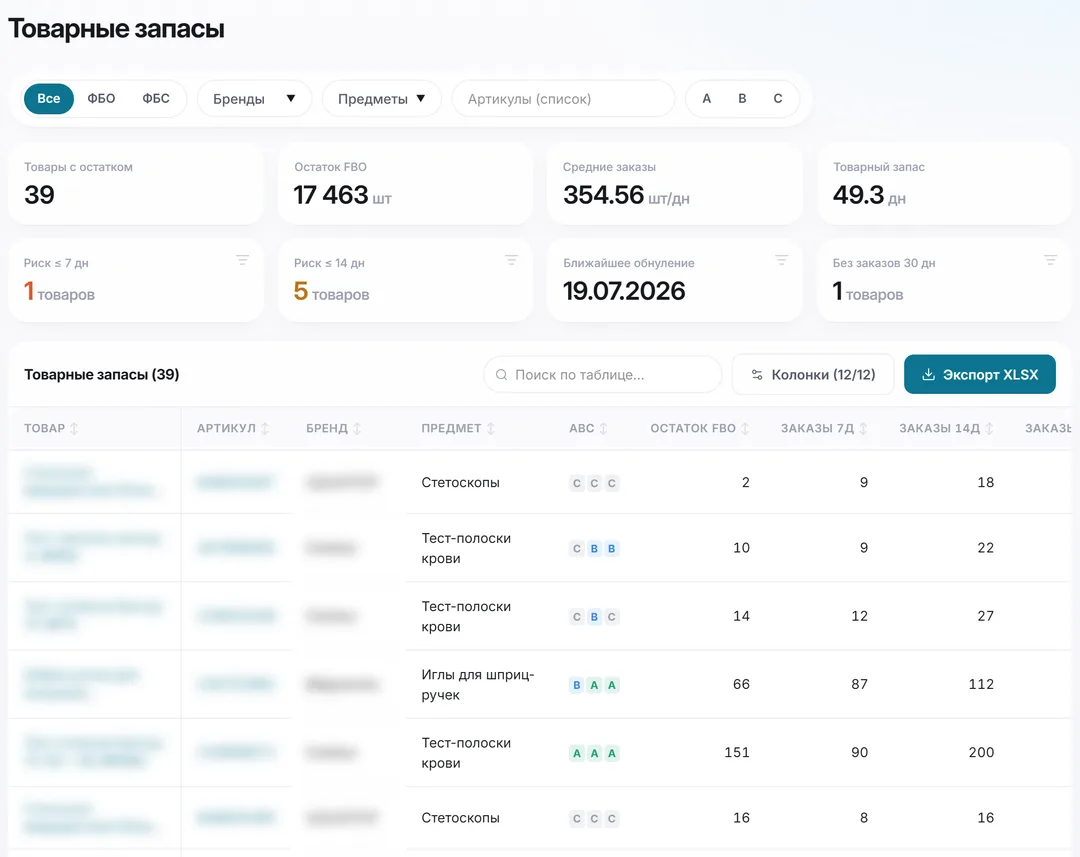Toggle ABC filter letter C
Viewport: 1080px width, 857px height.
[x=778, y=99]
